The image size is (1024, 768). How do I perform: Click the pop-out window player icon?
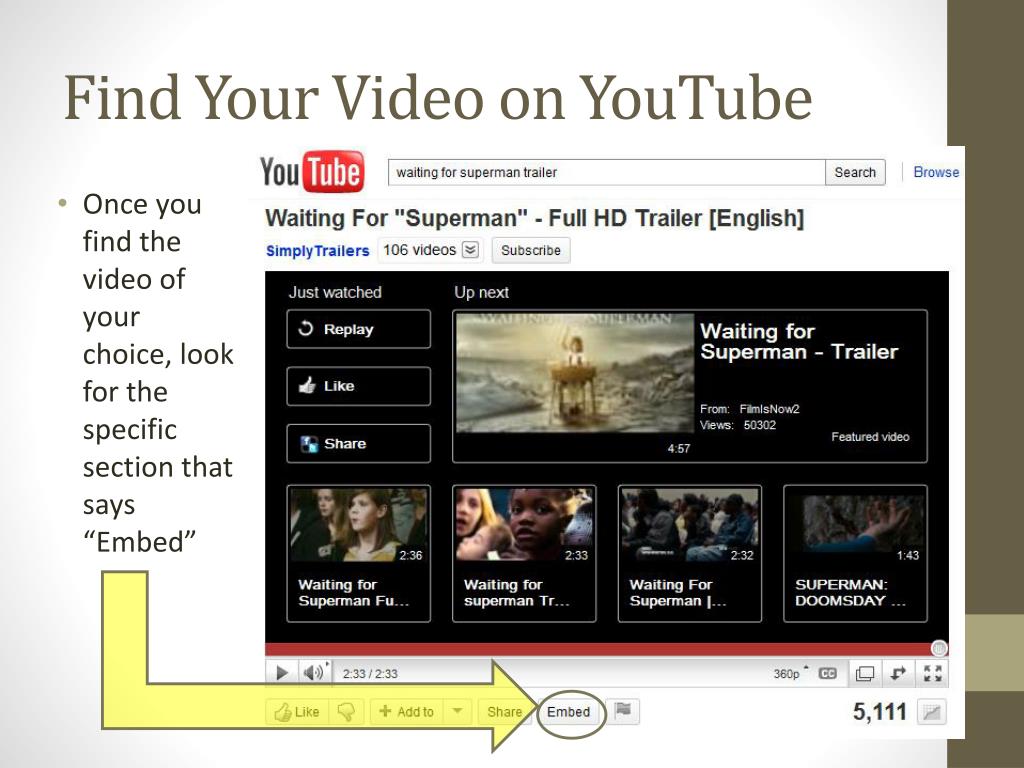tap(865, 673)
